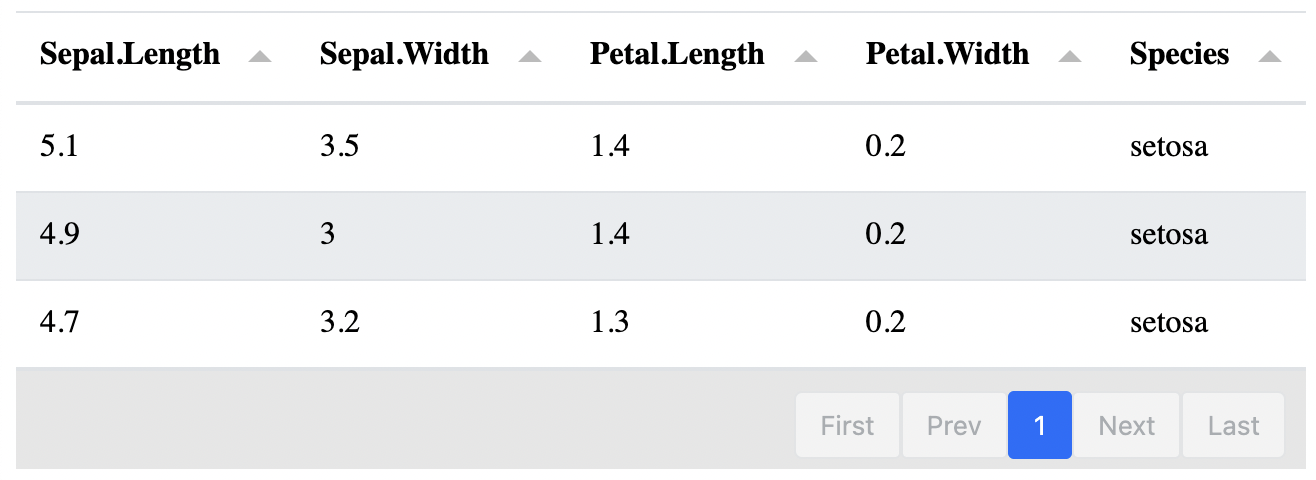Go to First page

click(x=847, y=426)
